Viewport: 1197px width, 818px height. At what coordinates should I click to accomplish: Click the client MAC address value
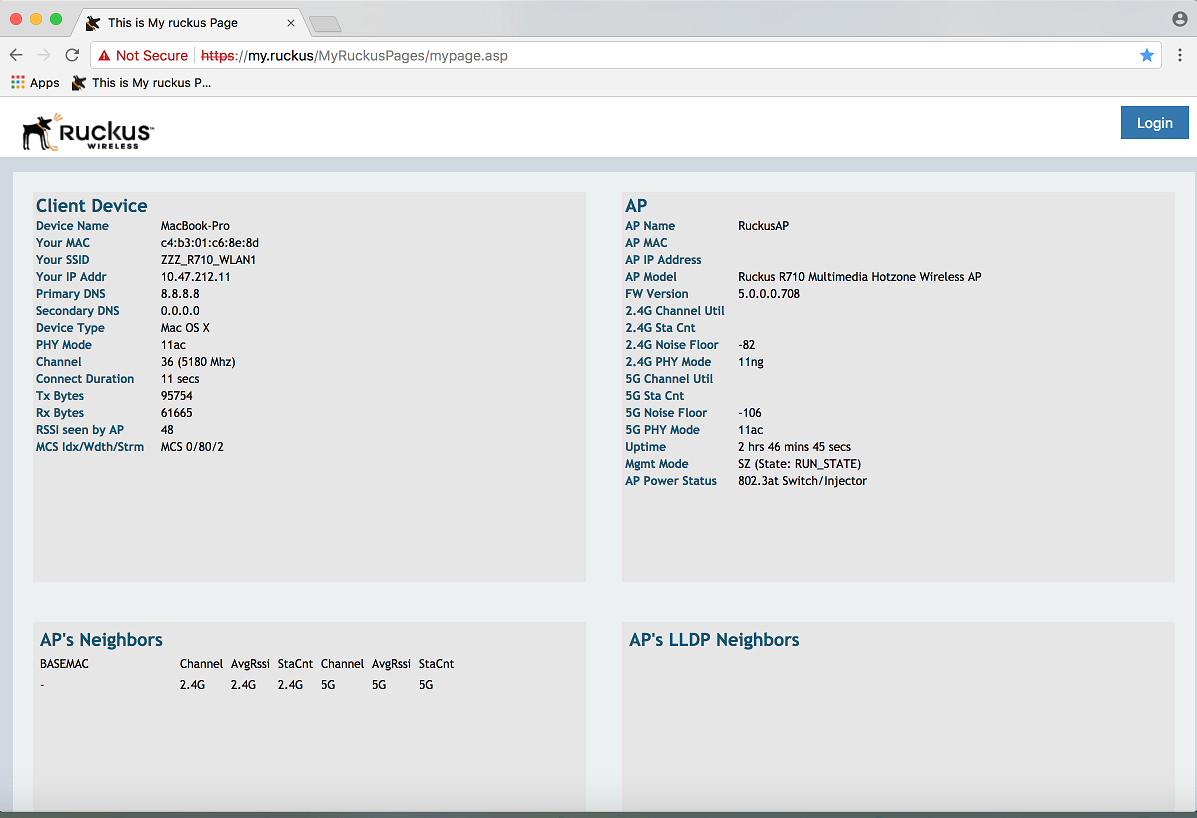pos(210,243)
